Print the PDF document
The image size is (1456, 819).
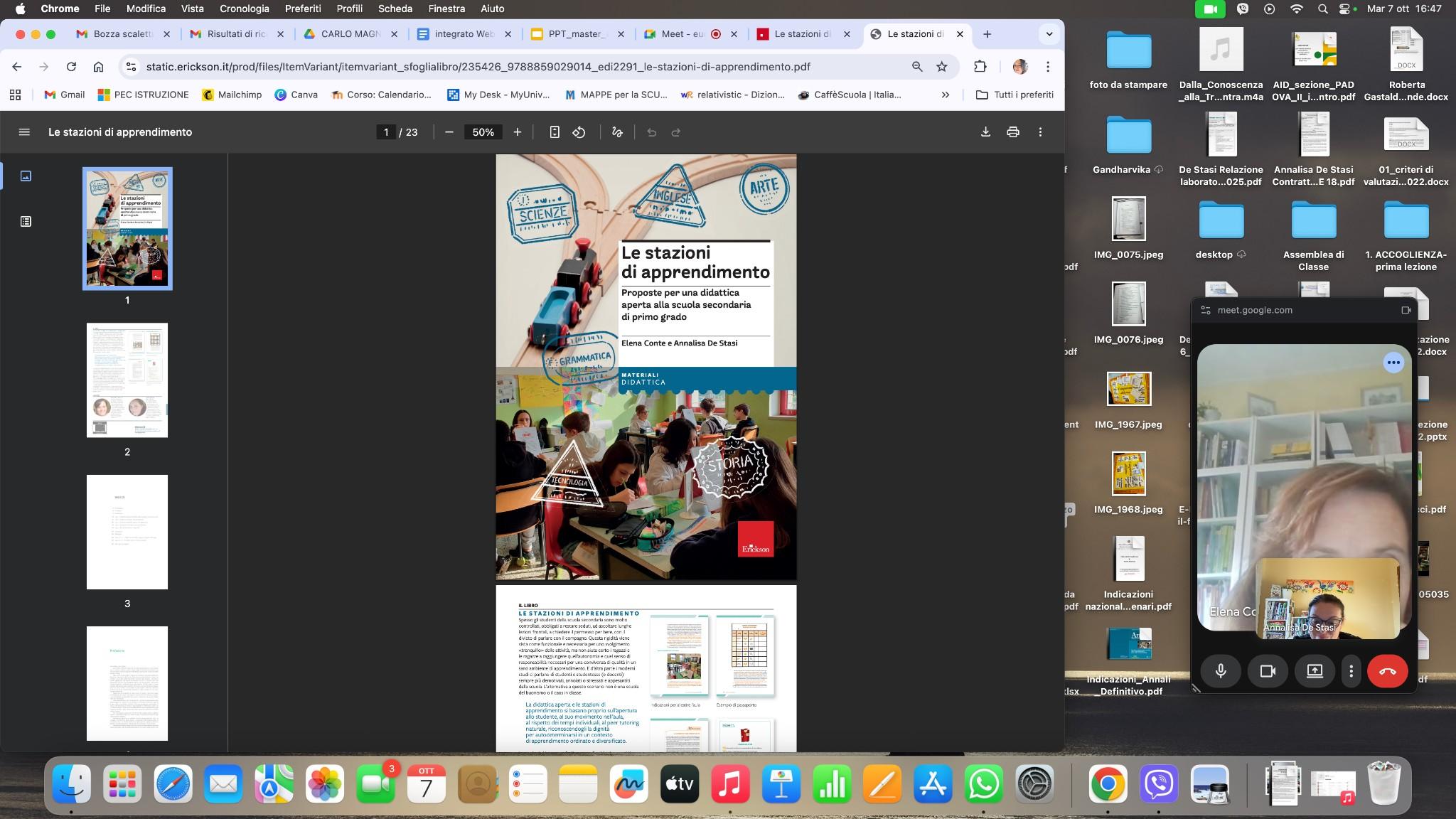click(x=1013, y=132)
